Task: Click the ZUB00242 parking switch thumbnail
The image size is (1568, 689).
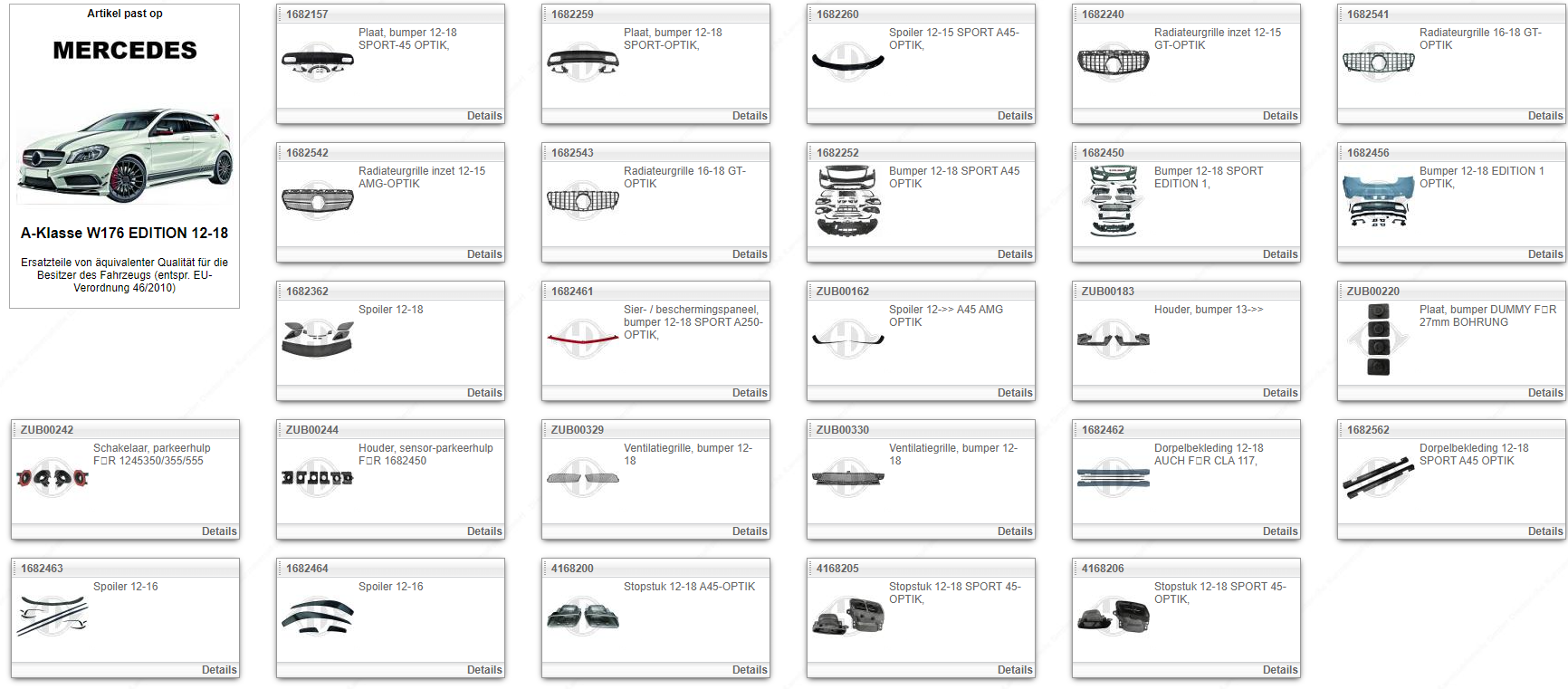Action: point(53,478)
